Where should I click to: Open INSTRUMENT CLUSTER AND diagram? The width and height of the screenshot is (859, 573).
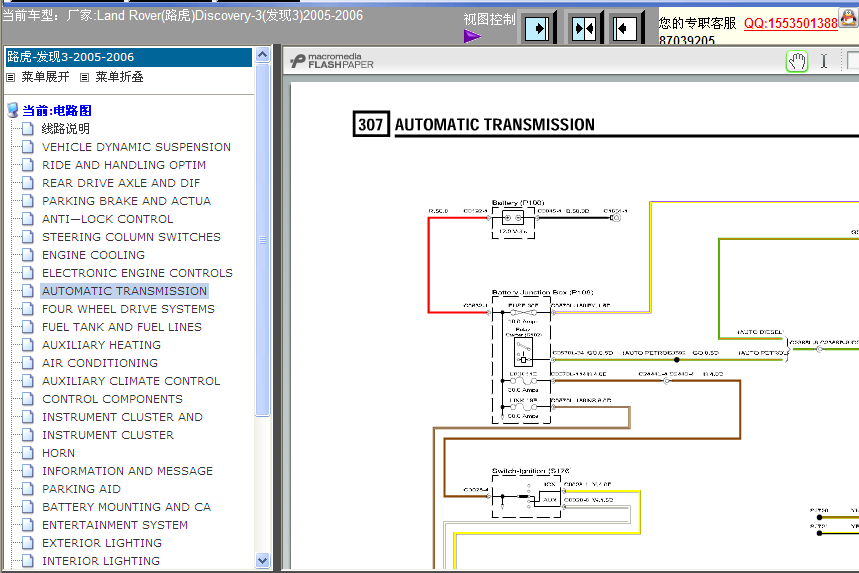click(x=122, y=417)
